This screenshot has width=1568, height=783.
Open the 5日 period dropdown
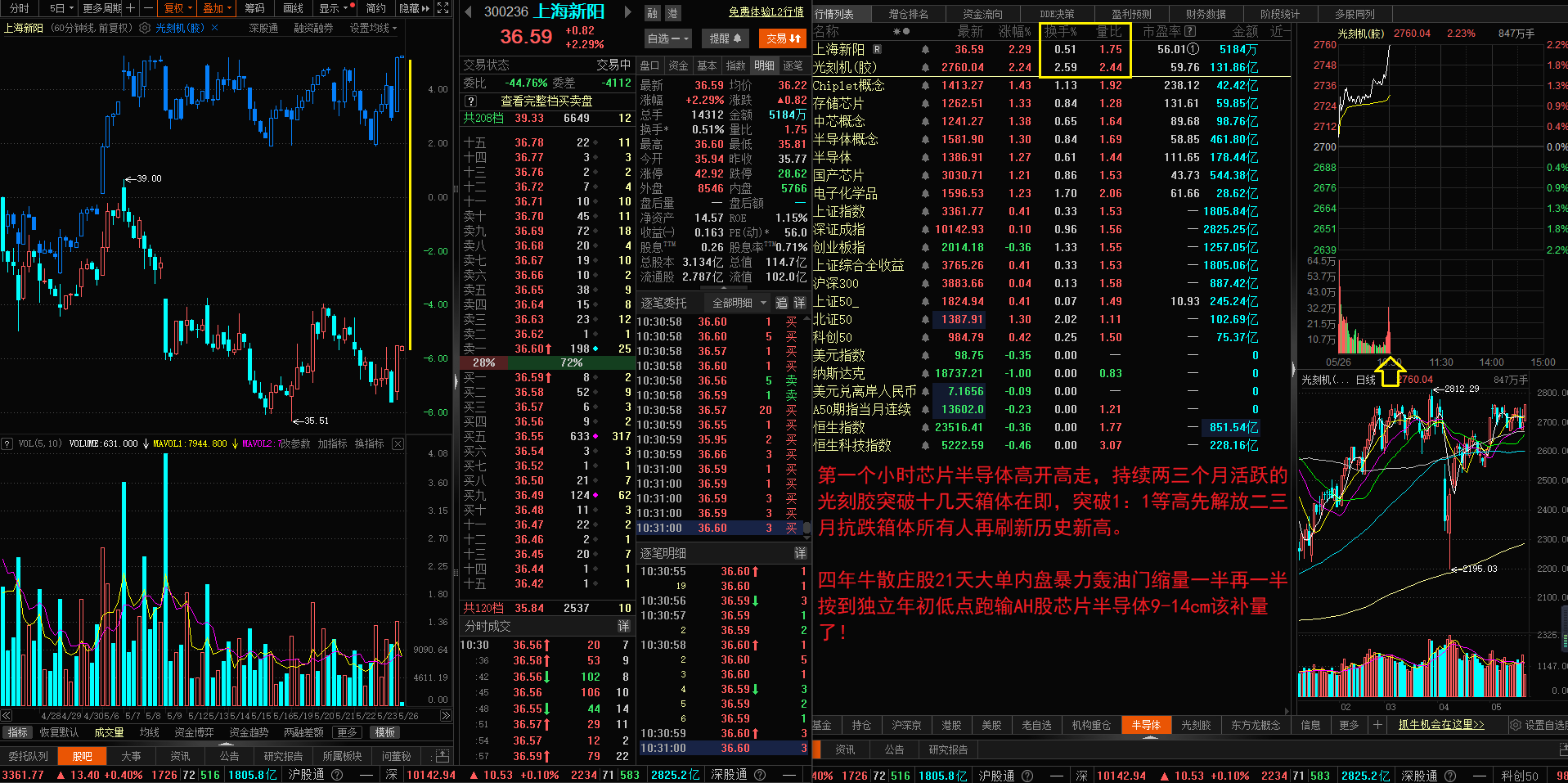pyautogui.click(x=61, y=8)
